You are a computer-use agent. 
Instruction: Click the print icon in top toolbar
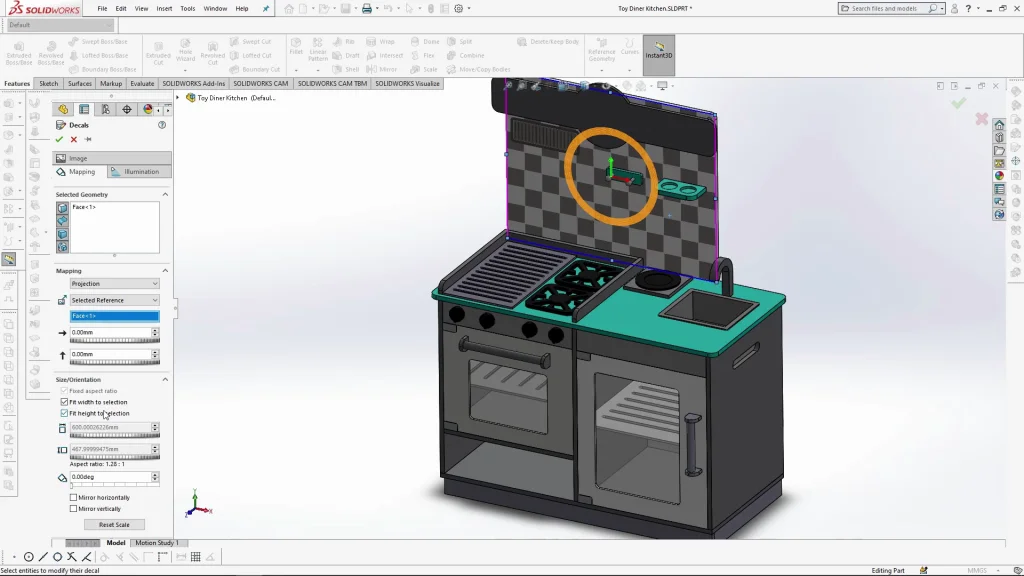[366, 9]
